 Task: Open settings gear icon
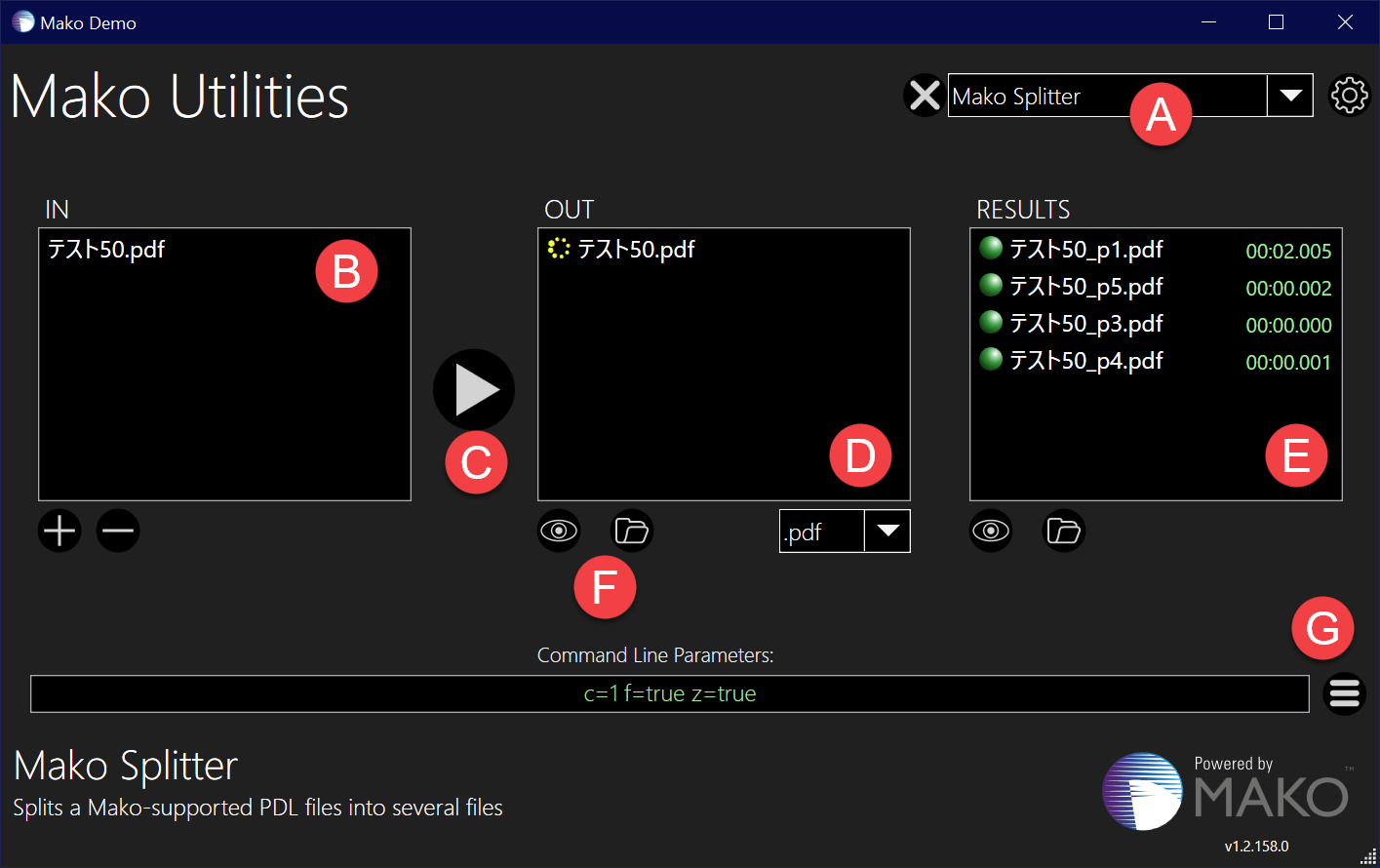pyautogui.click(x=1350, y=96)
